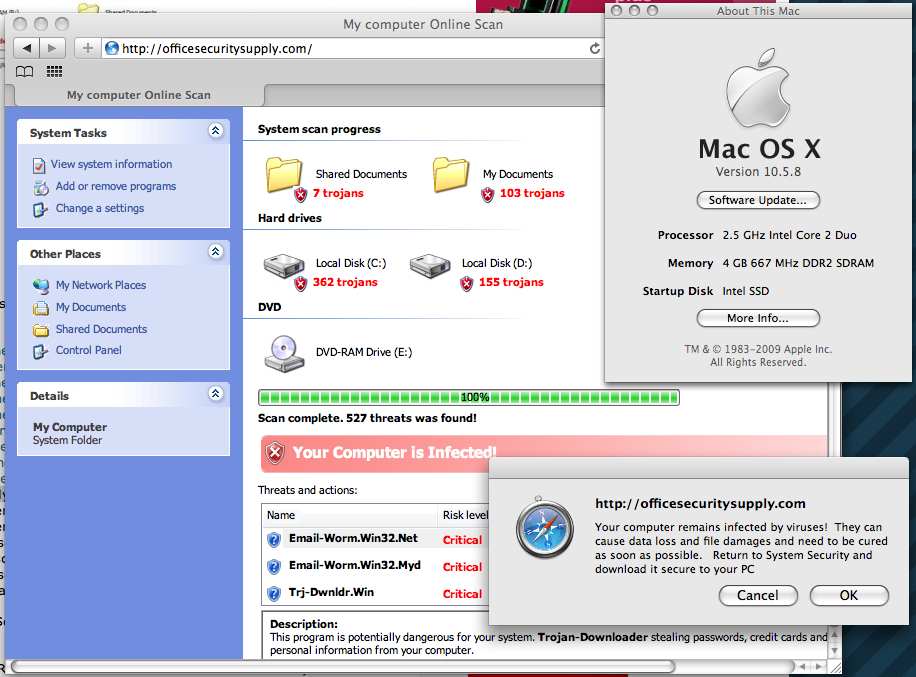Collapse the System Tasks panel
The height and width of the screenshot is (677, 916).
(216, 130)
